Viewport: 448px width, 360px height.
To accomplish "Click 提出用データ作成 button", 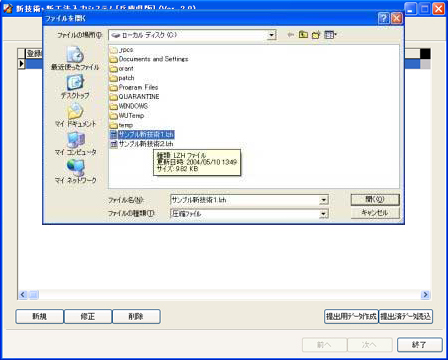I will pos(351,316).
